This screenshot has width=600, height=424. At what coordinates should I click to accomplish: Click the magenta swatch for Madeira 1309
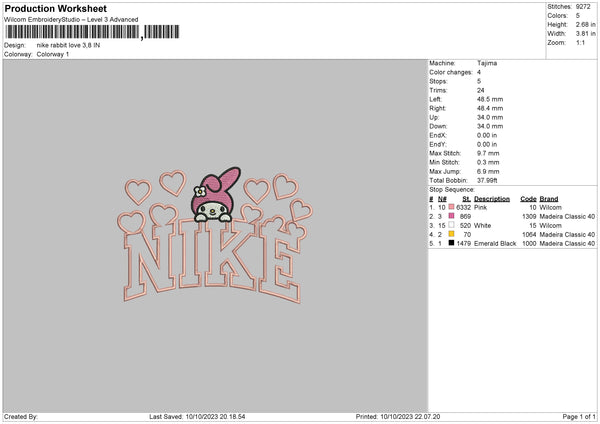coord(452,216)
